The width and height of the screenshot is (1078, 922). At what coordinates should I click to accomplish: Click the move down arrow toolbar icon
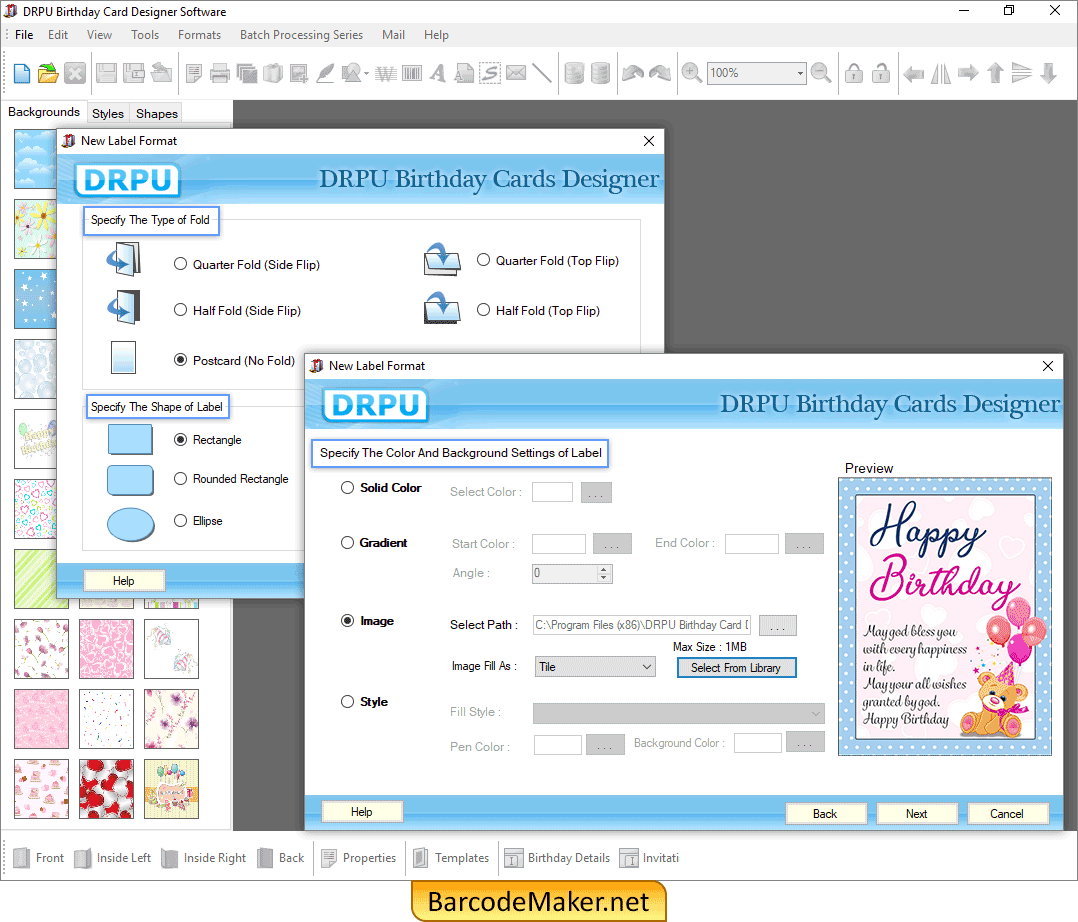coord(1048,73)
